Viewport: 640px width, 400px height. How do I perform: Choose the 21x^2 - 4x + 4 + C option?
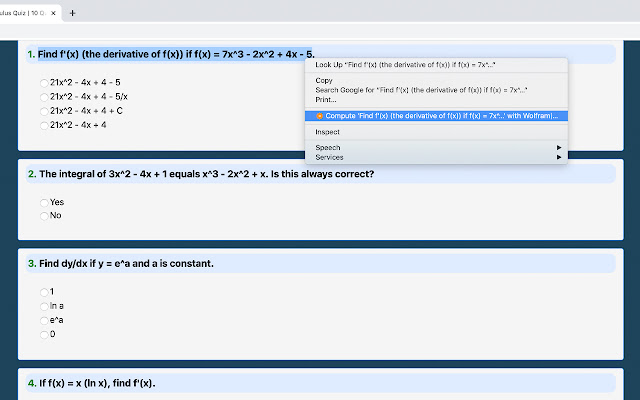tap(45, 111)
